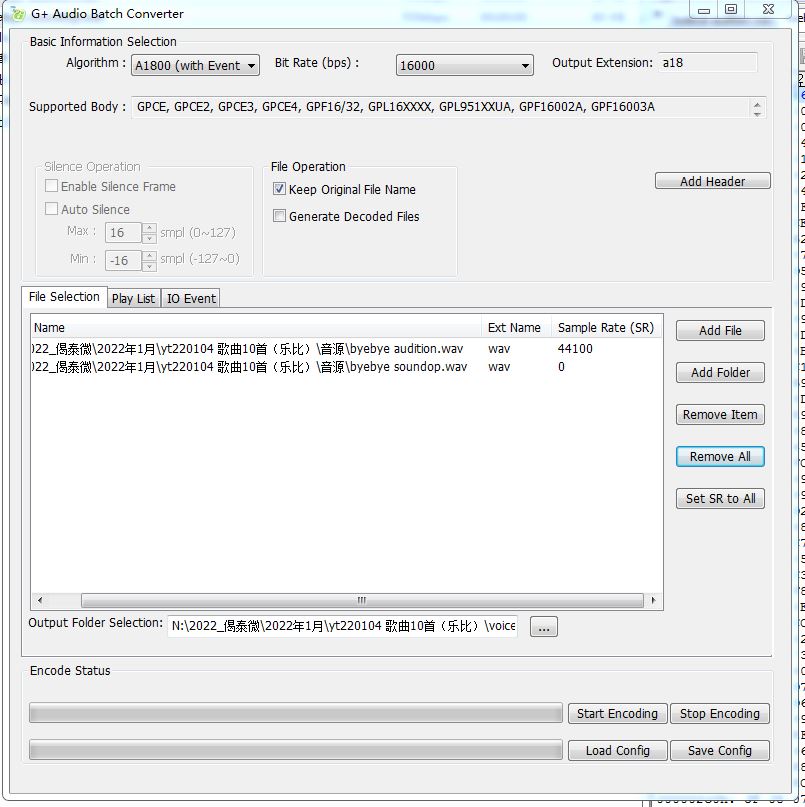The image size is (805, 807).
Task: Start Encoding the files
Action: 617,714
